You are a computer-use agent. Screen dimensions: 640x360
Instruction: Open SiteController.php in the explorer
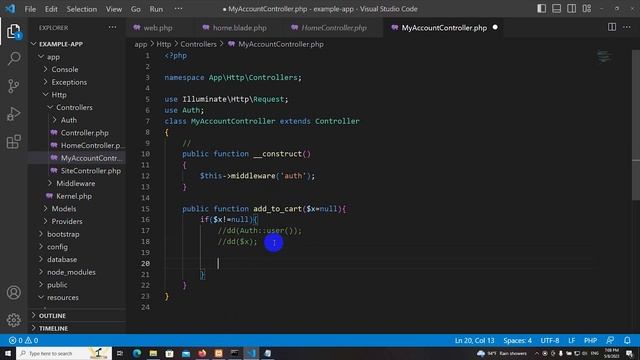(91, 171)
